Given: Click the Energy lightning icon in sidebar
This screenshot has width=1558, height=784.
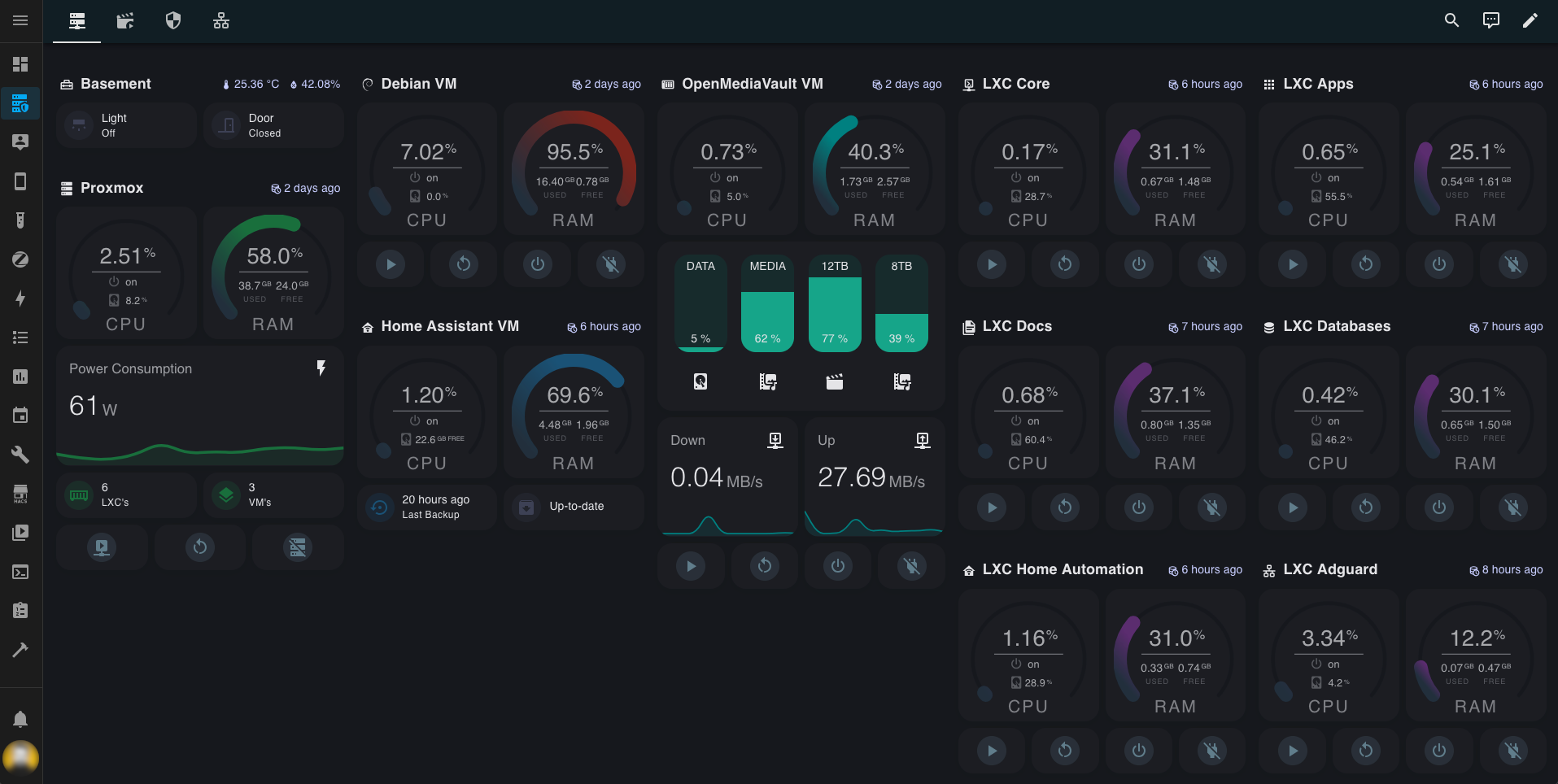Looking at the screenshot, I should pyautogui.click(x=20, y=298).
